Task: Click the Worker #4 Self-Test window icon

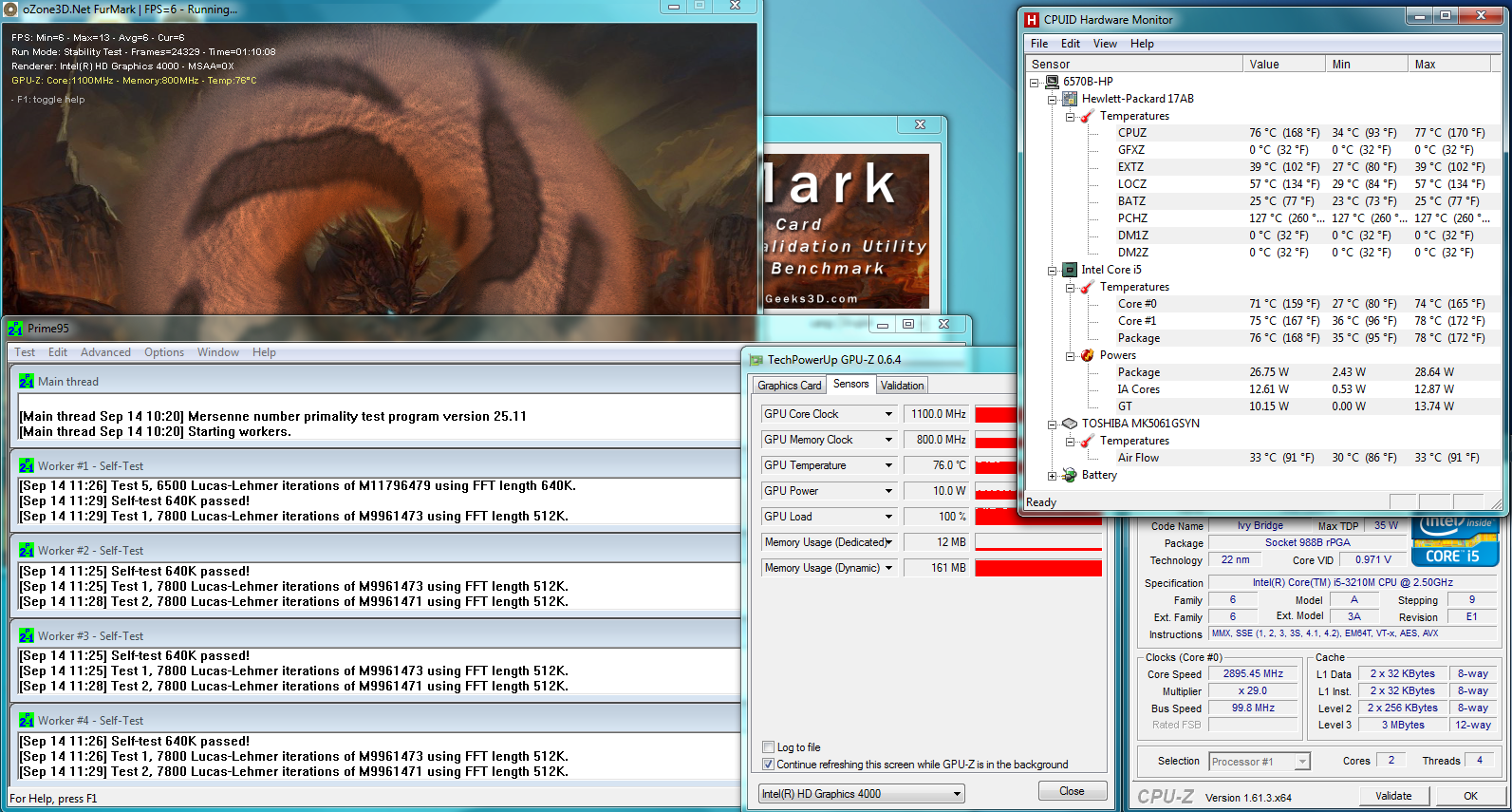Action: tap(27, 721)
